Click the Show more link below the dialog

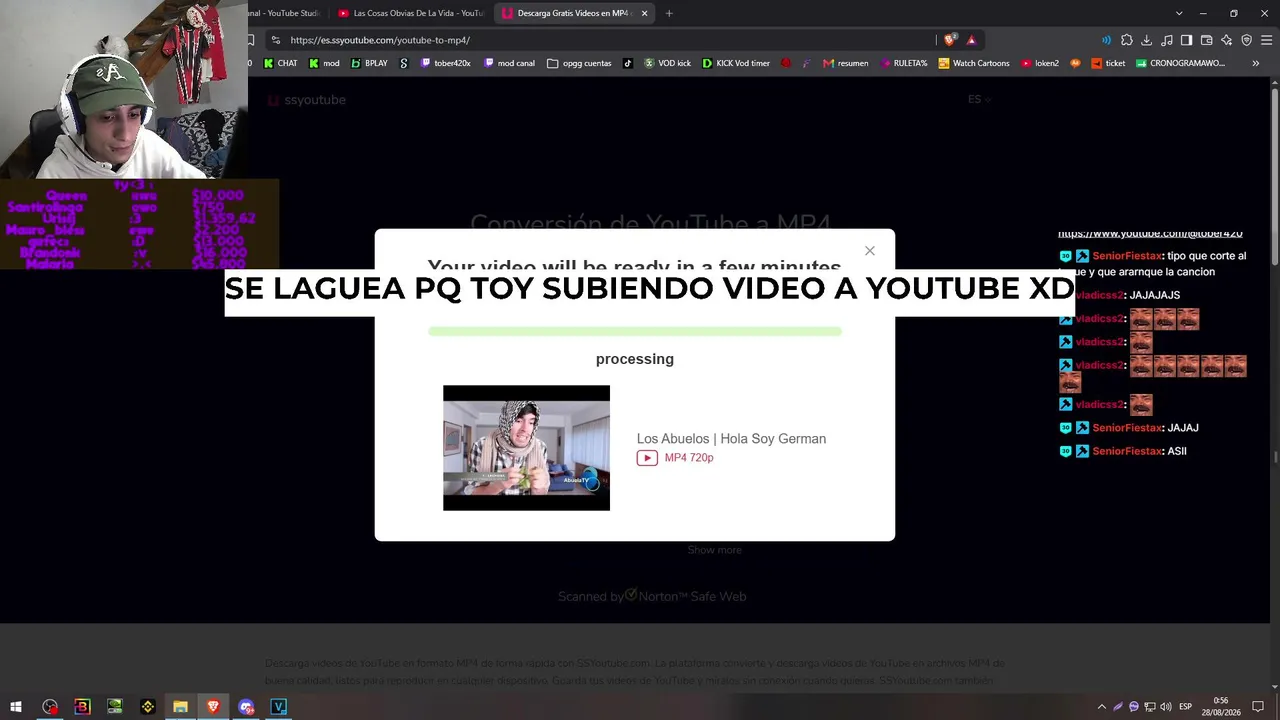[714, 550]
